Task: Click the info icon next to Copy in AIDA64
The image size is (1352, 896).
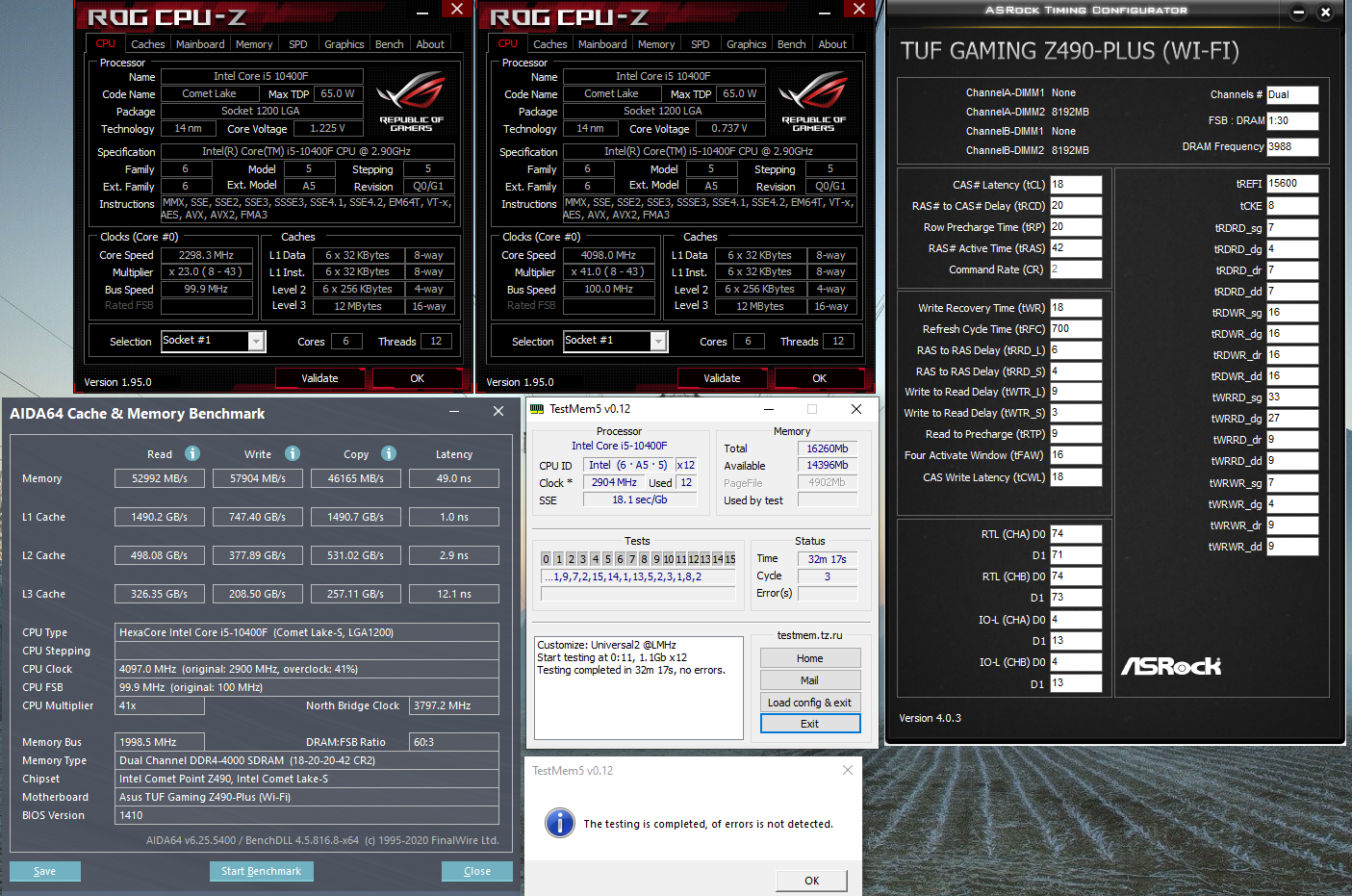Action: point(389,453)
